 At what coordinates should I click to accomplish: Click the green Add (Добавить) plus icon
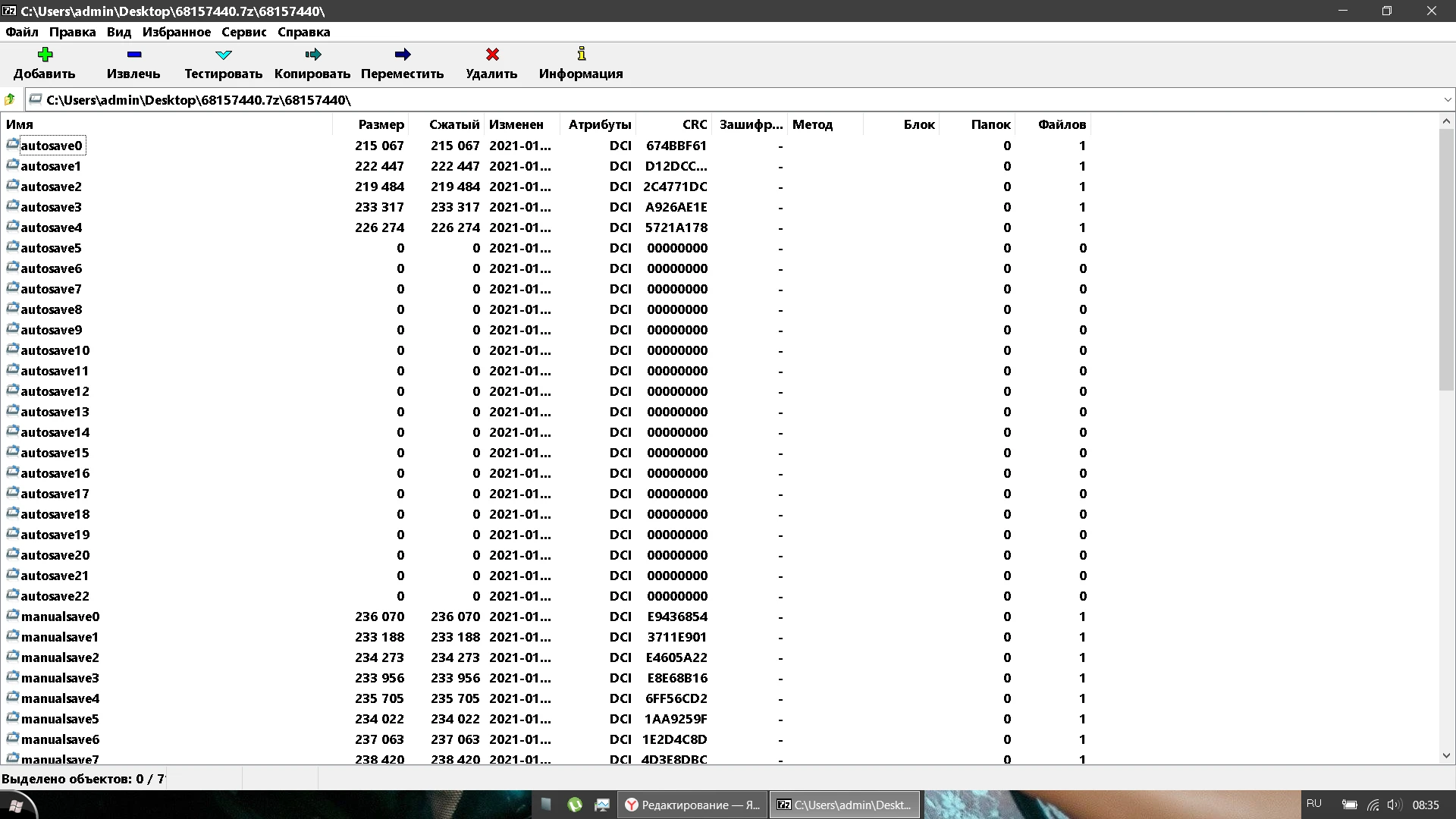[x=45, y=55]
